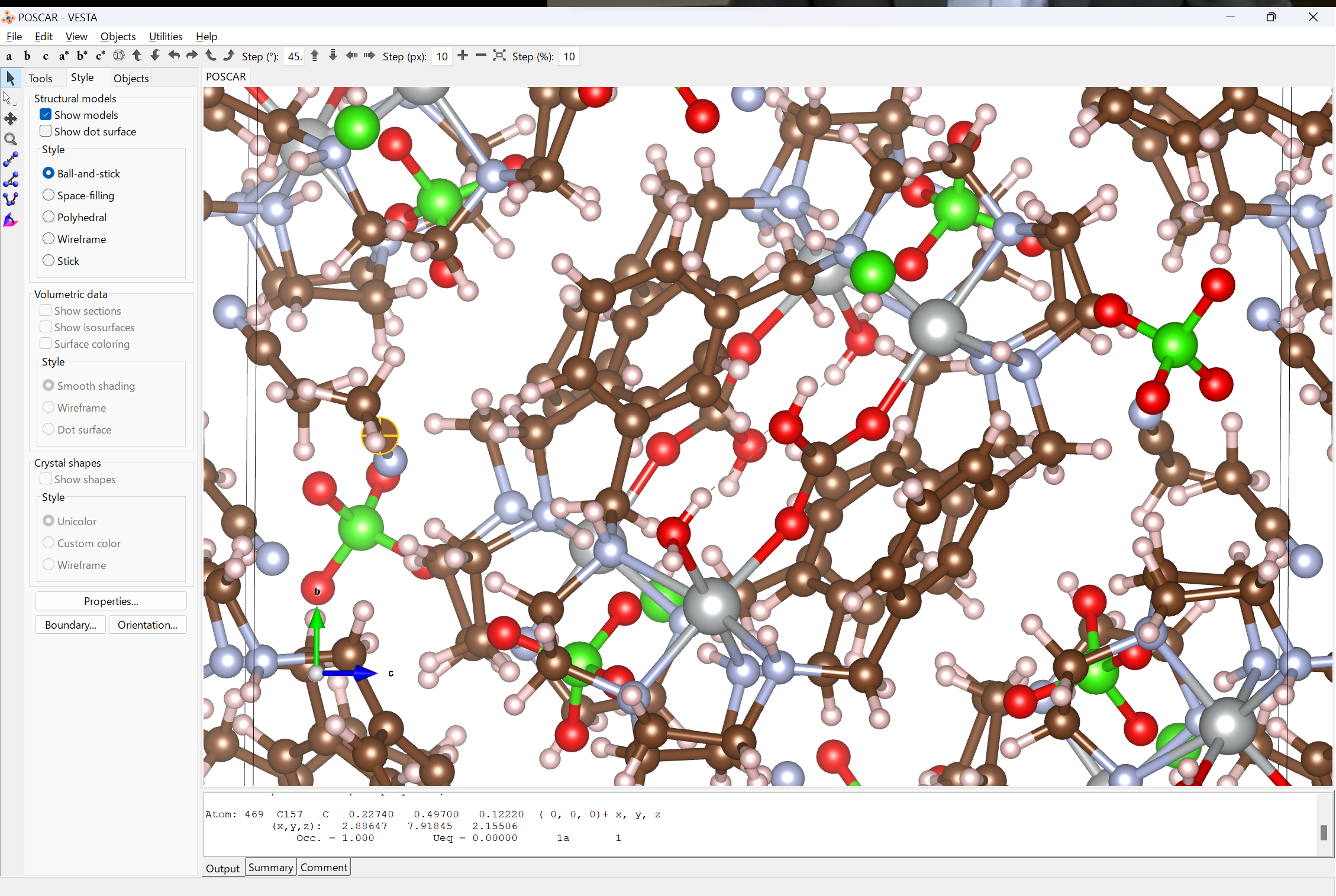Choose the Polyhedral style option

pyautogui.click(x=49, y=217)
